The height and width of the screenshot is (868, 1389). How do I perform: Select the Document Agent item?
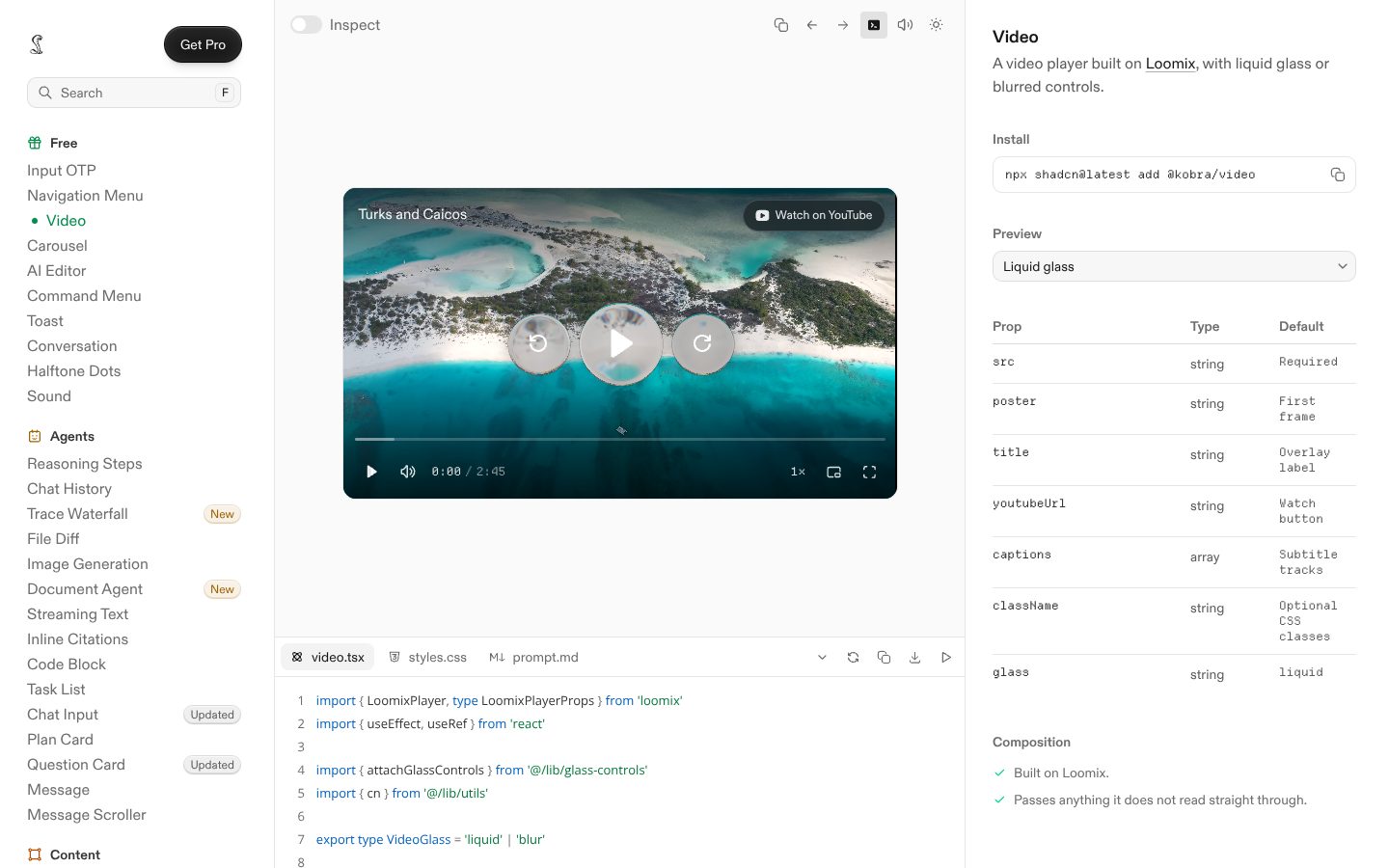click(85, 589)
